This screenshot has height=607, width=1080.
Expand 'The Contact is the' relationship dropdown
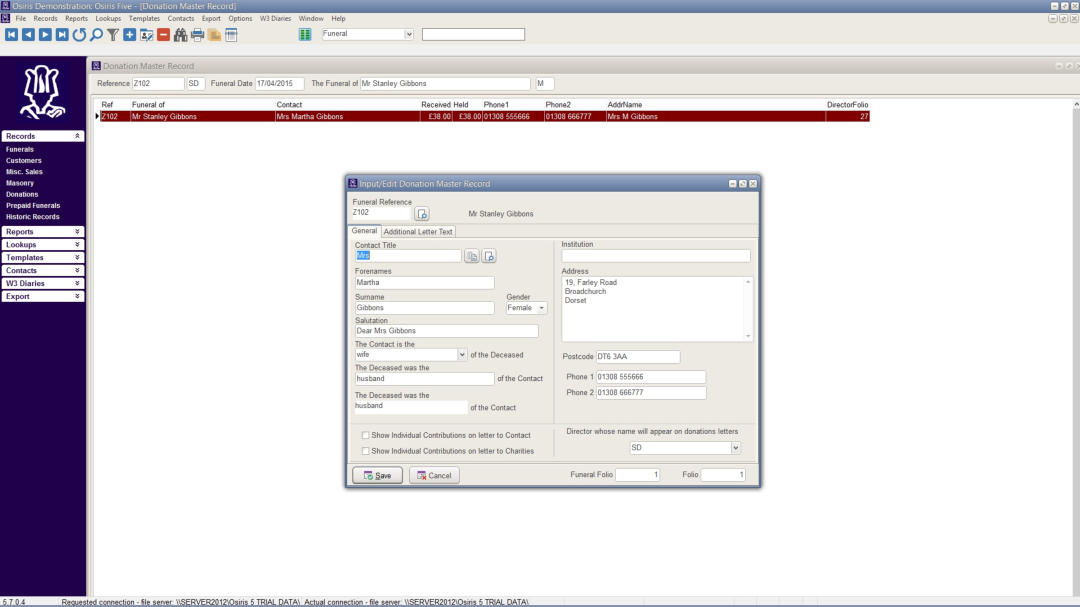(462, 354)
